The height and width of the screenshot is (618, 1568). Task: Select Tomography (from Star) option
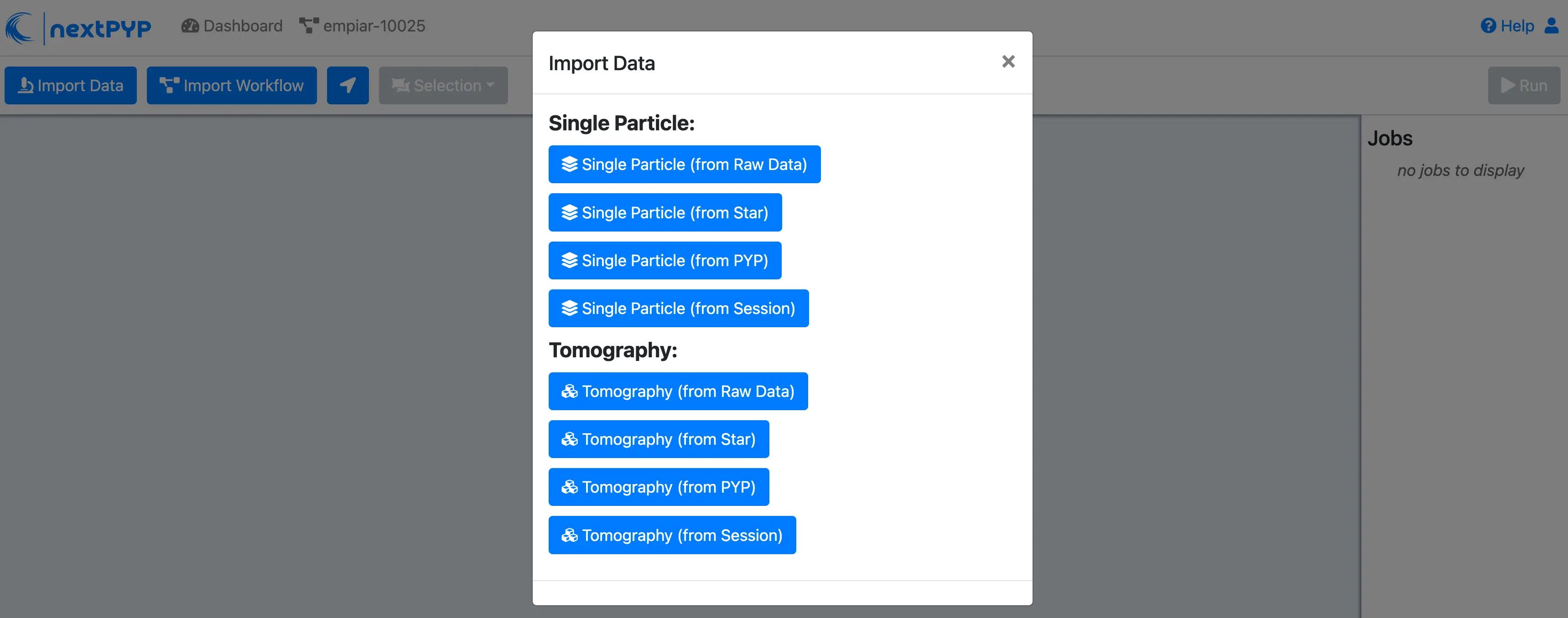658,438
